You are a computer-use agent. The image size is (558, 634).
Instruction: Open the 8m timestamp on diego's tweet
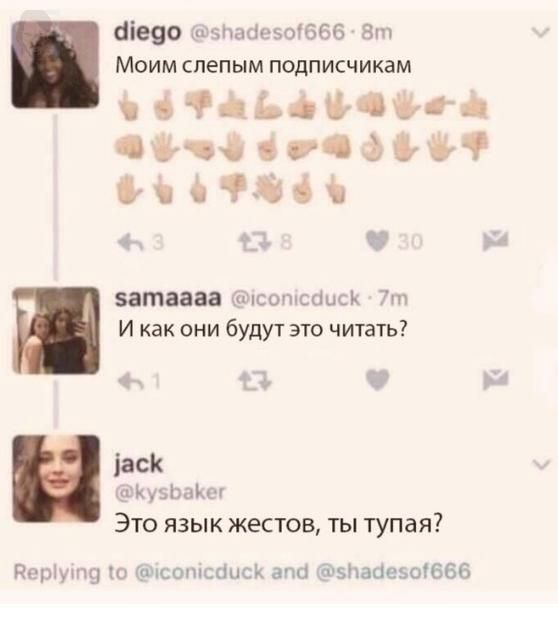tap(376, 32)
